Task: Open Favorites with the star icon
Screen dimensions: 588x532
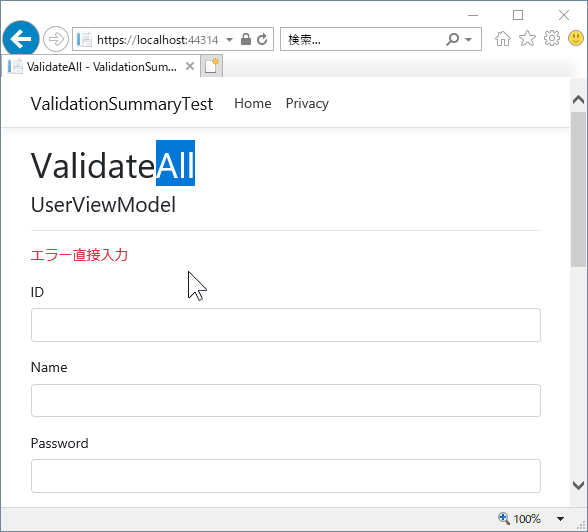Action: click(x=527, y=38)
